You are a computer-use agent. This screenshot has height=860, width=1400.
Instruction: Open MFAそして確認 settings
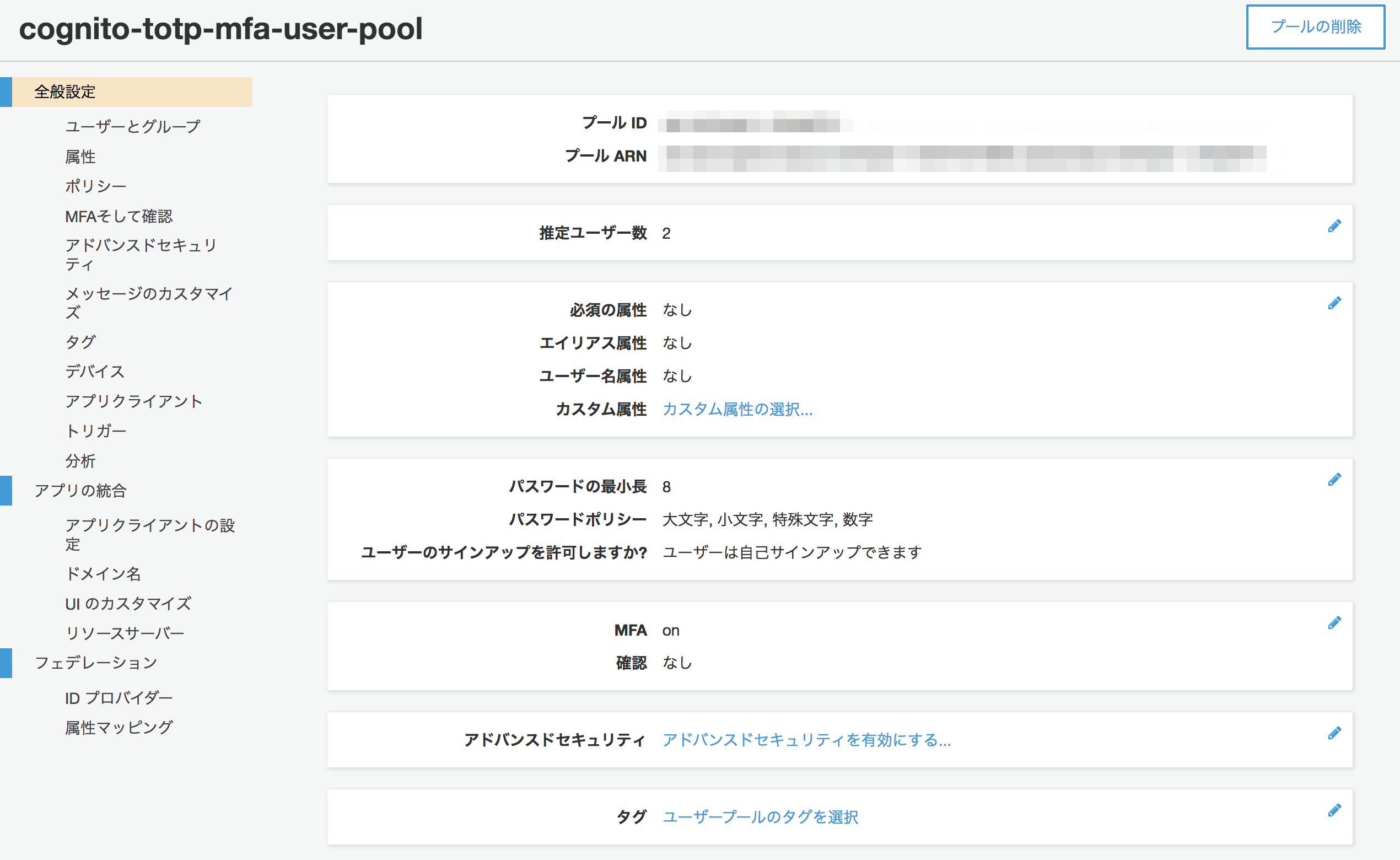point(120,216)
